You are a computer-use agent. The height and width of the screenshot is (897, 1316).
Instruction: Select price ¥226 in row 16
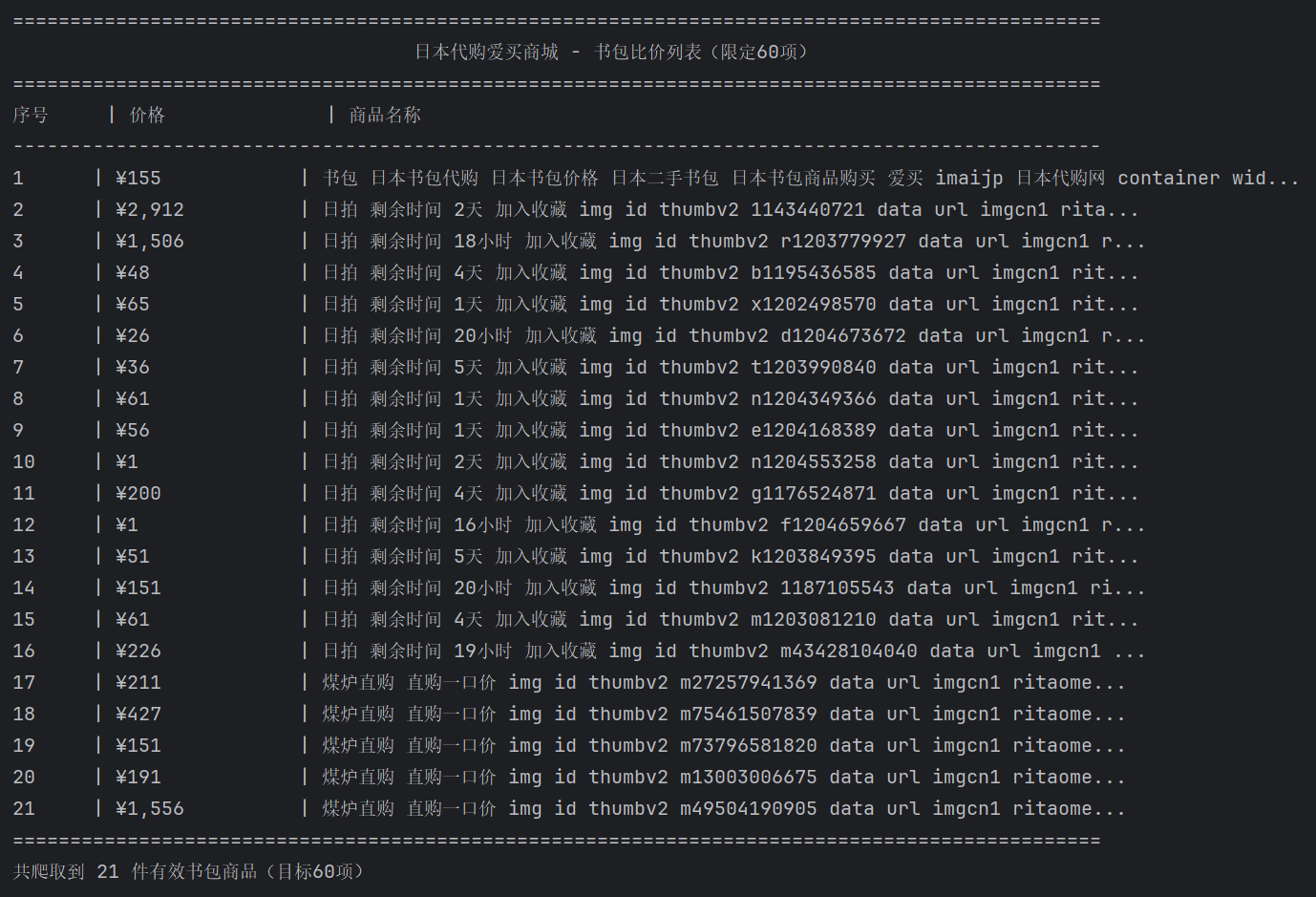138,651
